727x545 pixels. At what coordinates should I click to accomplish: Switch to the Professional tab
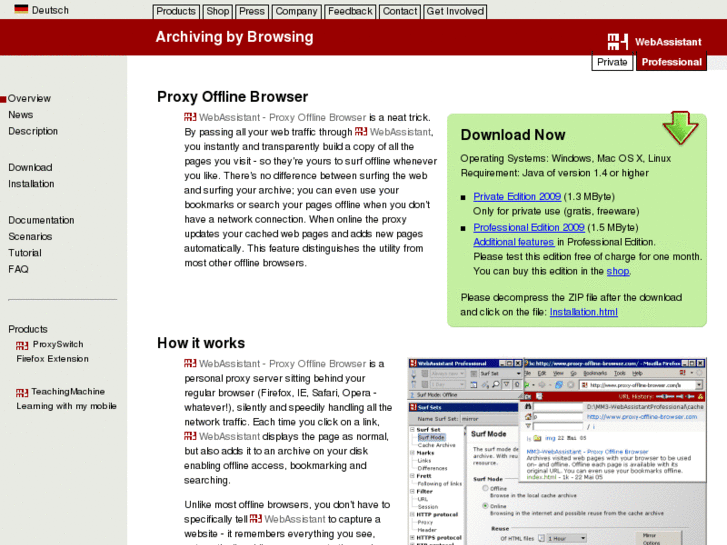tap(671, 62)
